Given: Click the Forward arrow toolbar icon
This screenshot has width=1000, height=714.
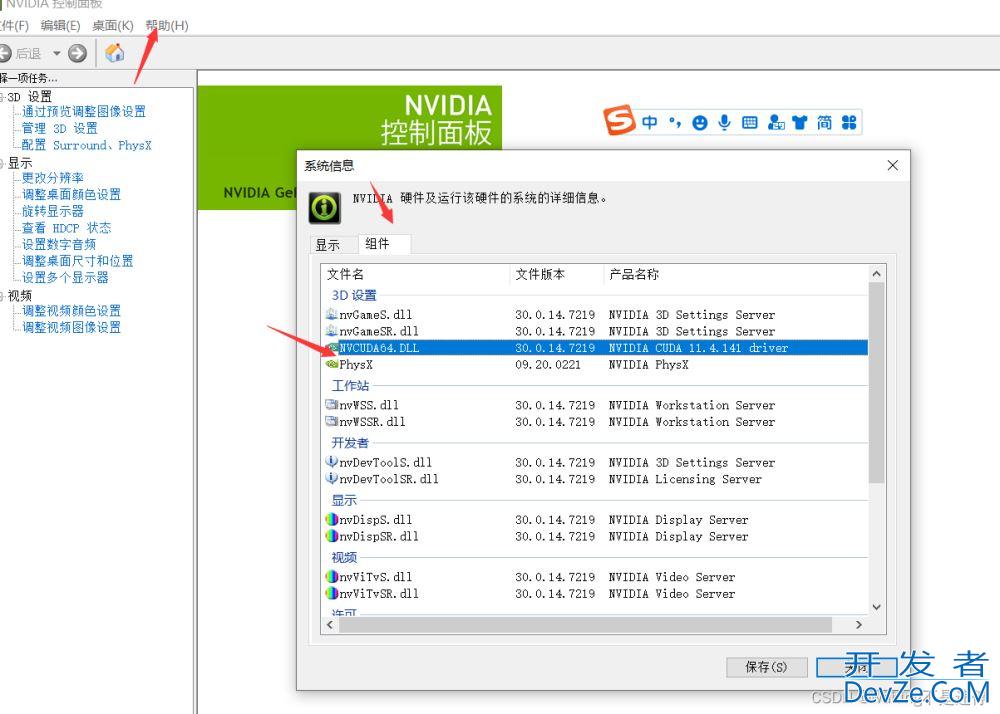Looking at the screenshot, I should [77, 54].
